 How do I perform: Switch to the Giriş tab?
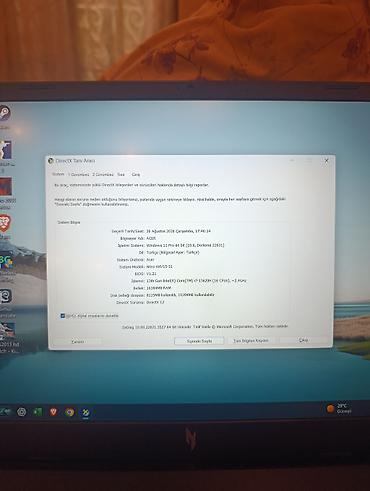pyautogui.click(x=136, y=174)
